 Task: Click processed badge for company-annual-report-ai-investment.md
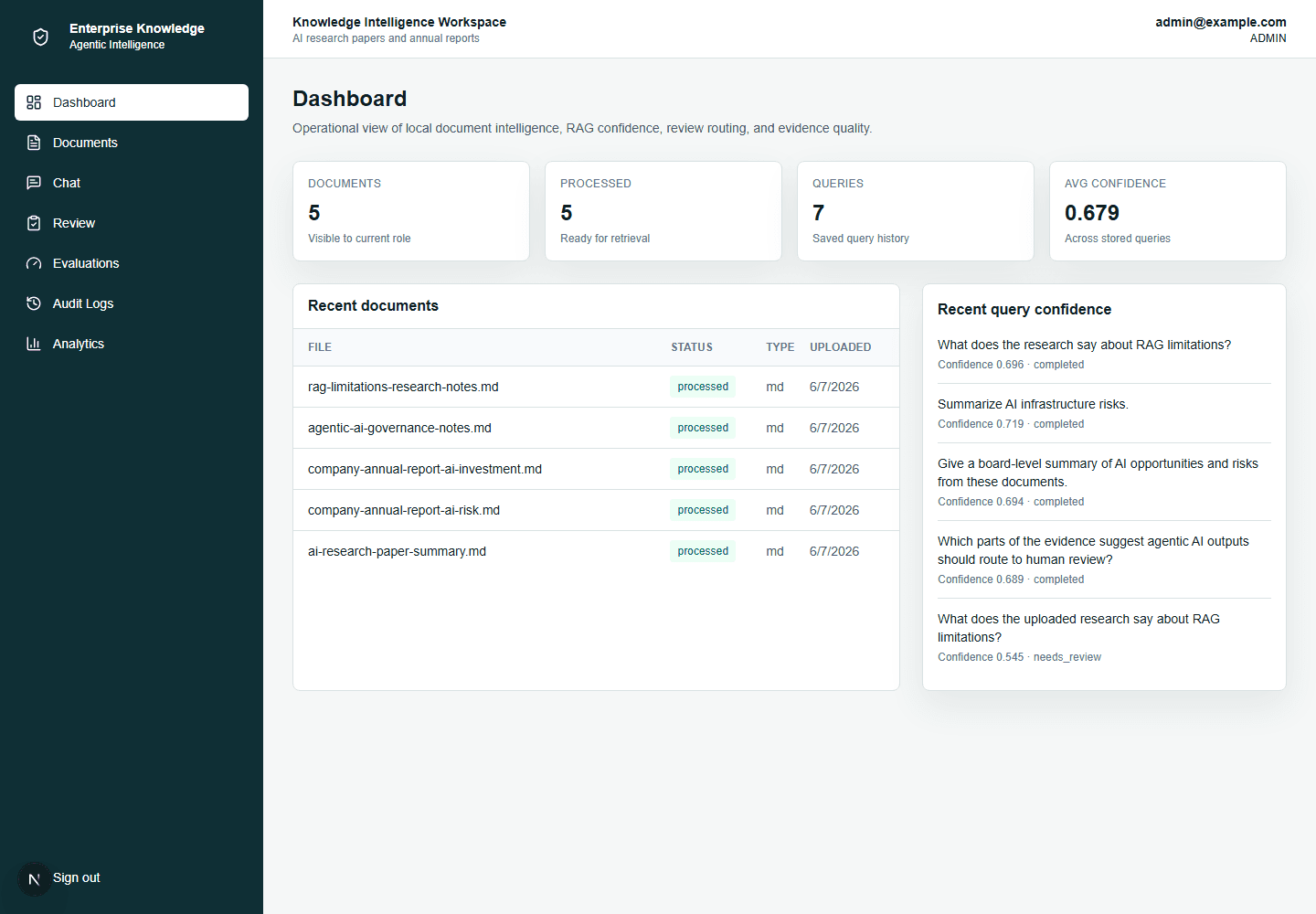[x=703, y=469]
